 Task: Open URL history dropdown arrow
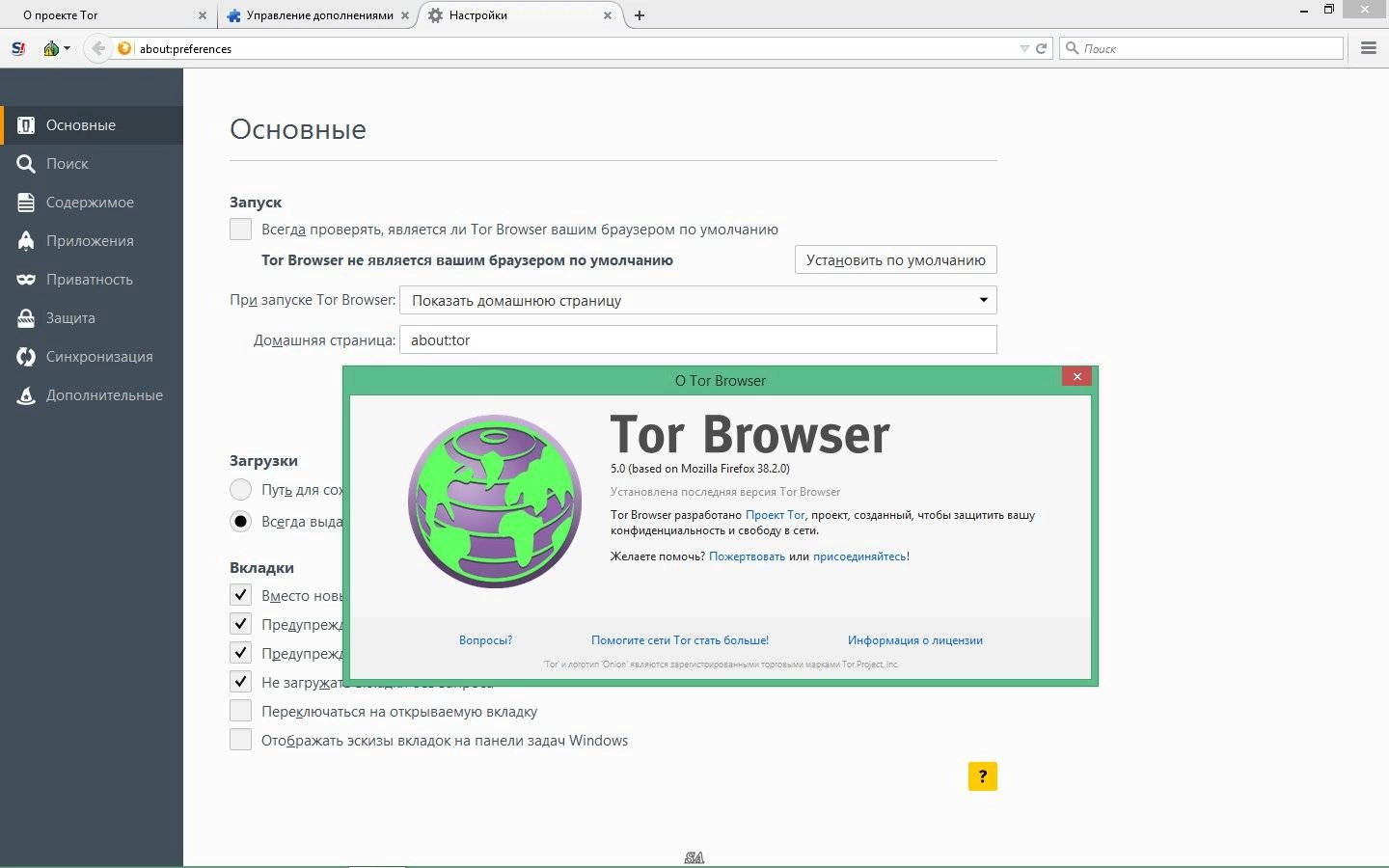coord(1024,48)
